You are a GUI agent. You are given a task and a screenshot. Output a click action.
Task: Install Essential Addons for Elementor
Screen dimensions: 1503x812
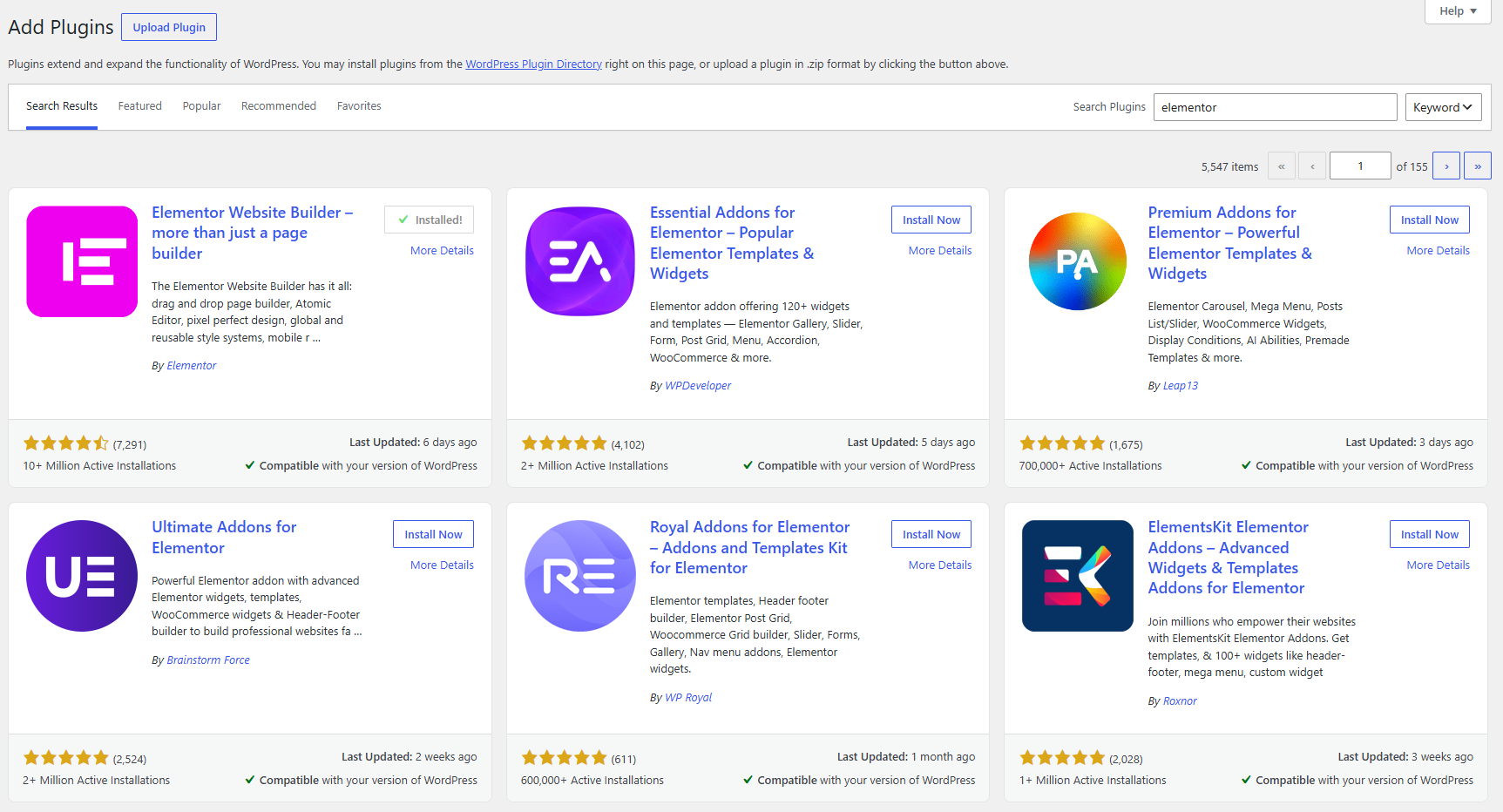pos(931,220)
